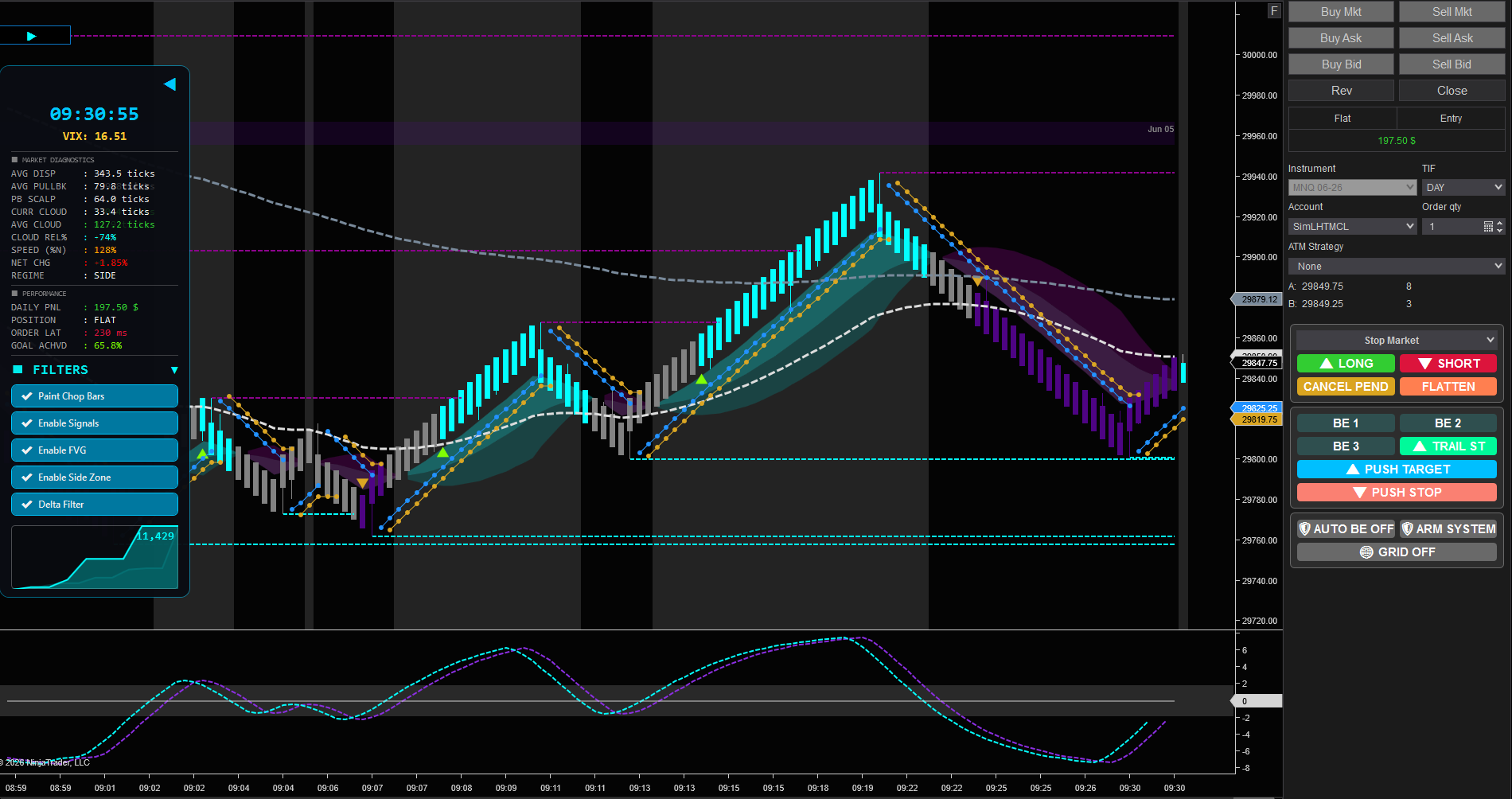Viewport: 1512px width, 799px height.
Task: Click the PUSH STOP button
Action: coord(1397,493)
